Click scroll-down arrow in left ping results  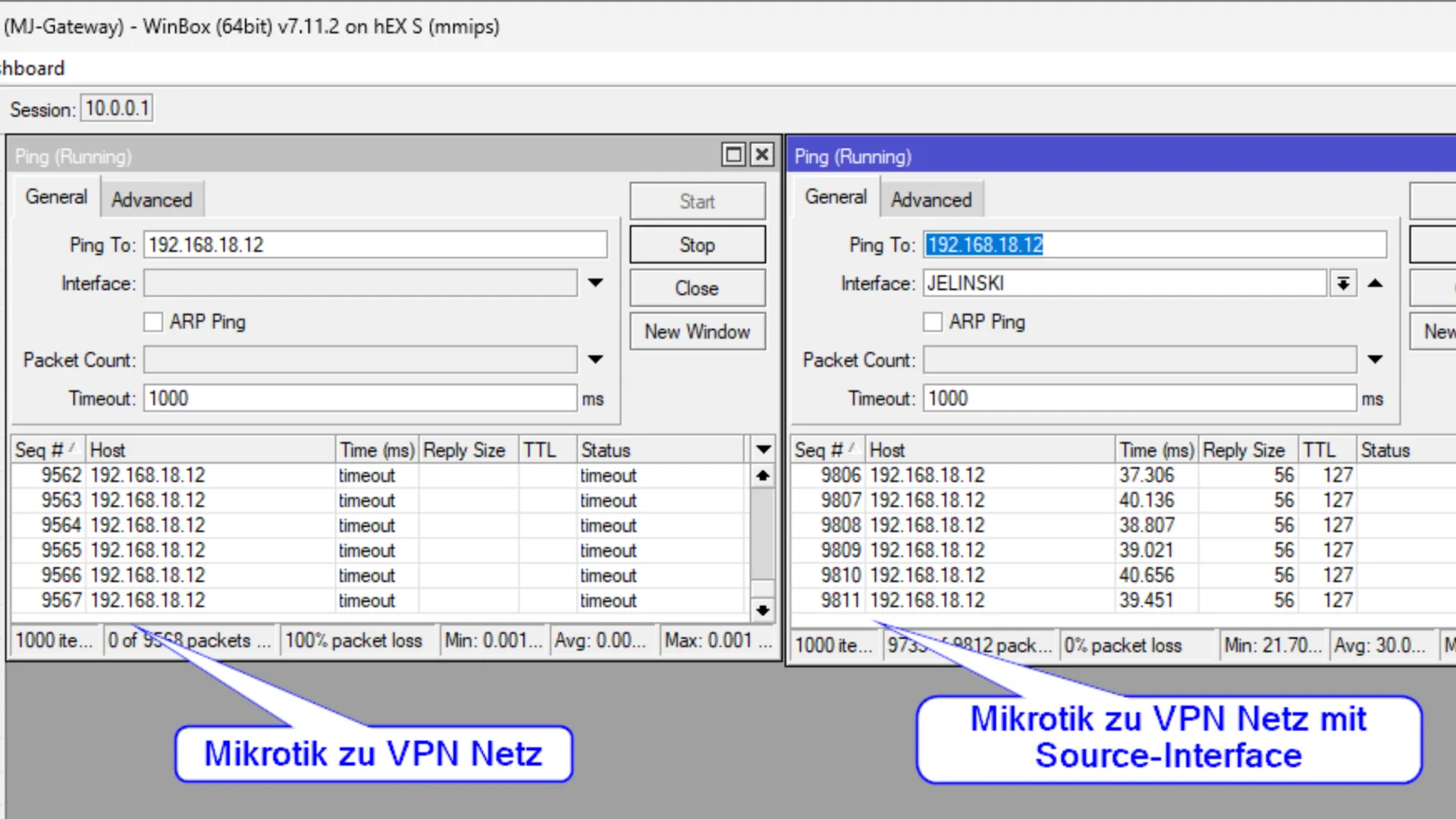(763, 609)
